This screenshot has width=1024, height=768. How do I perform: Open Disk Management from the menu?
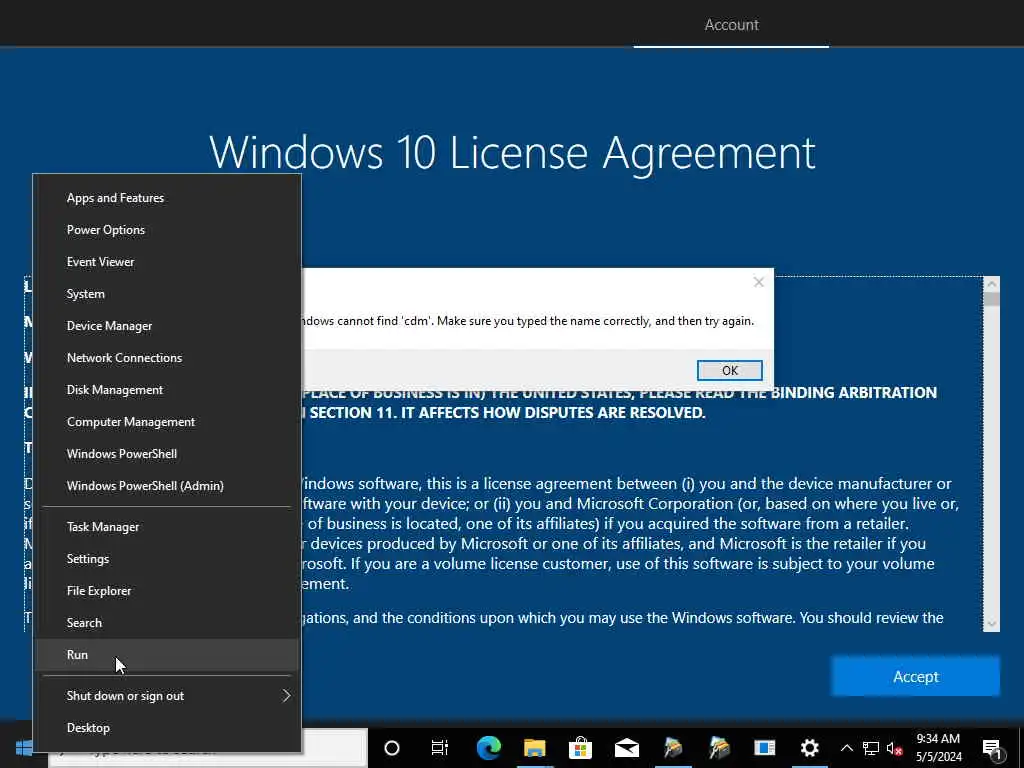(167, 390)
